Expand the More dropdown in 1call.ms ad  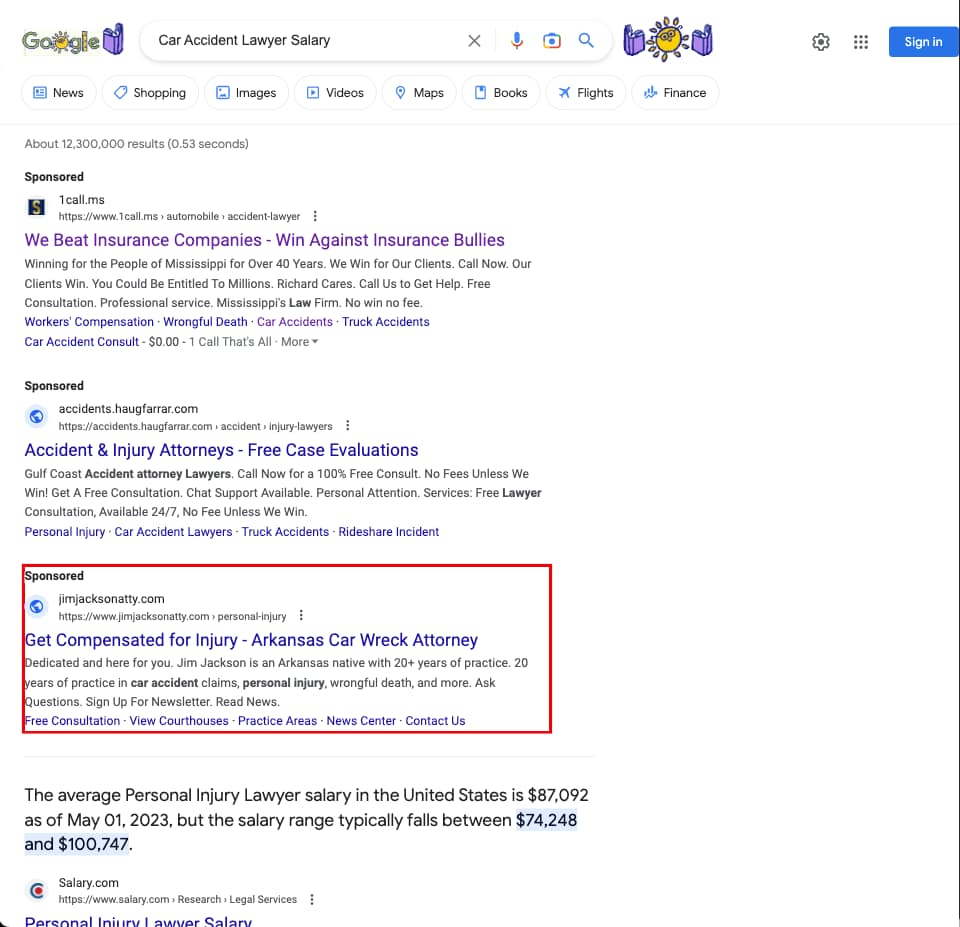tap(299, 342)
